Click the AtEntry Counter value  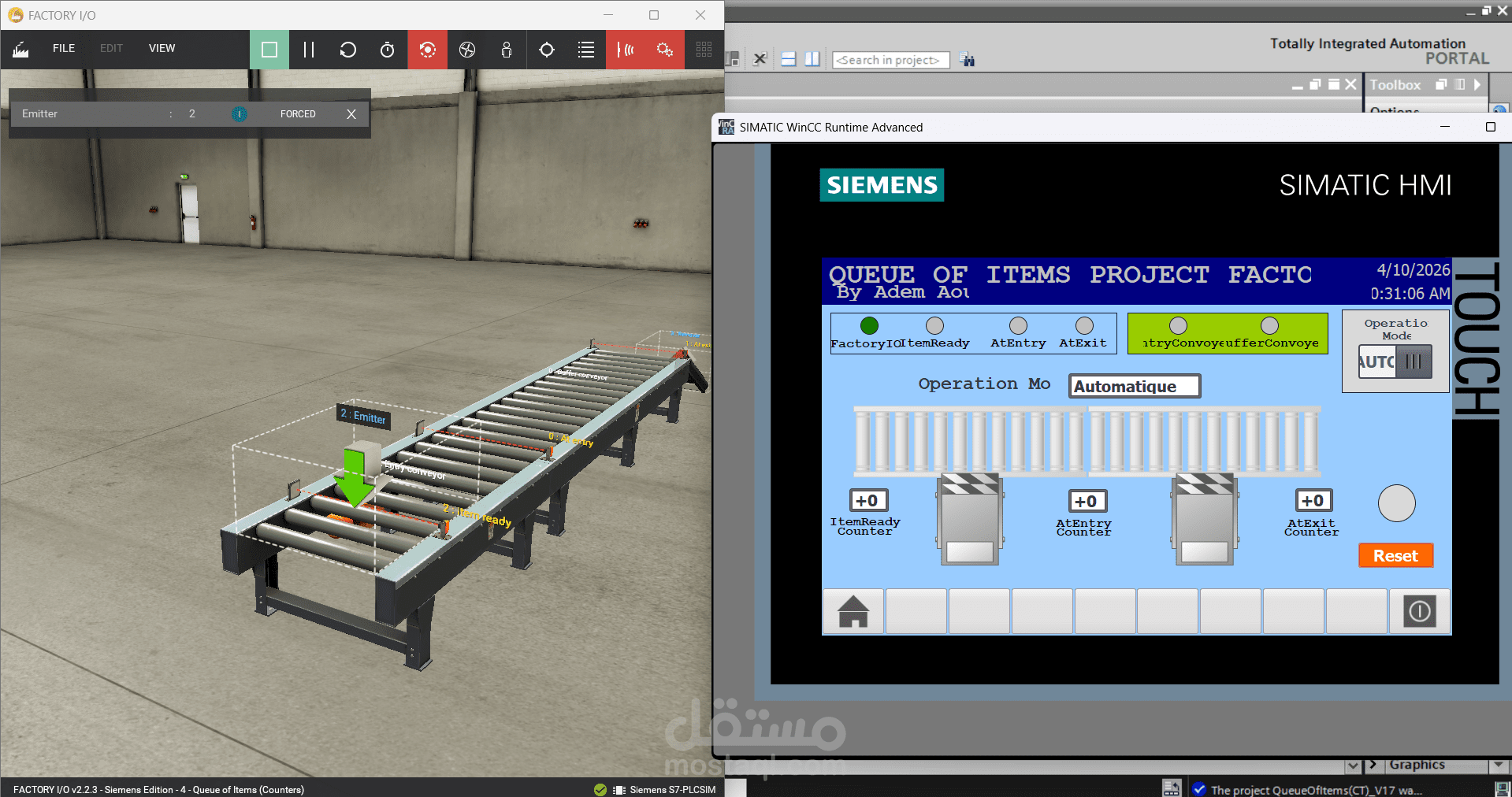(x=1087, y=501)
